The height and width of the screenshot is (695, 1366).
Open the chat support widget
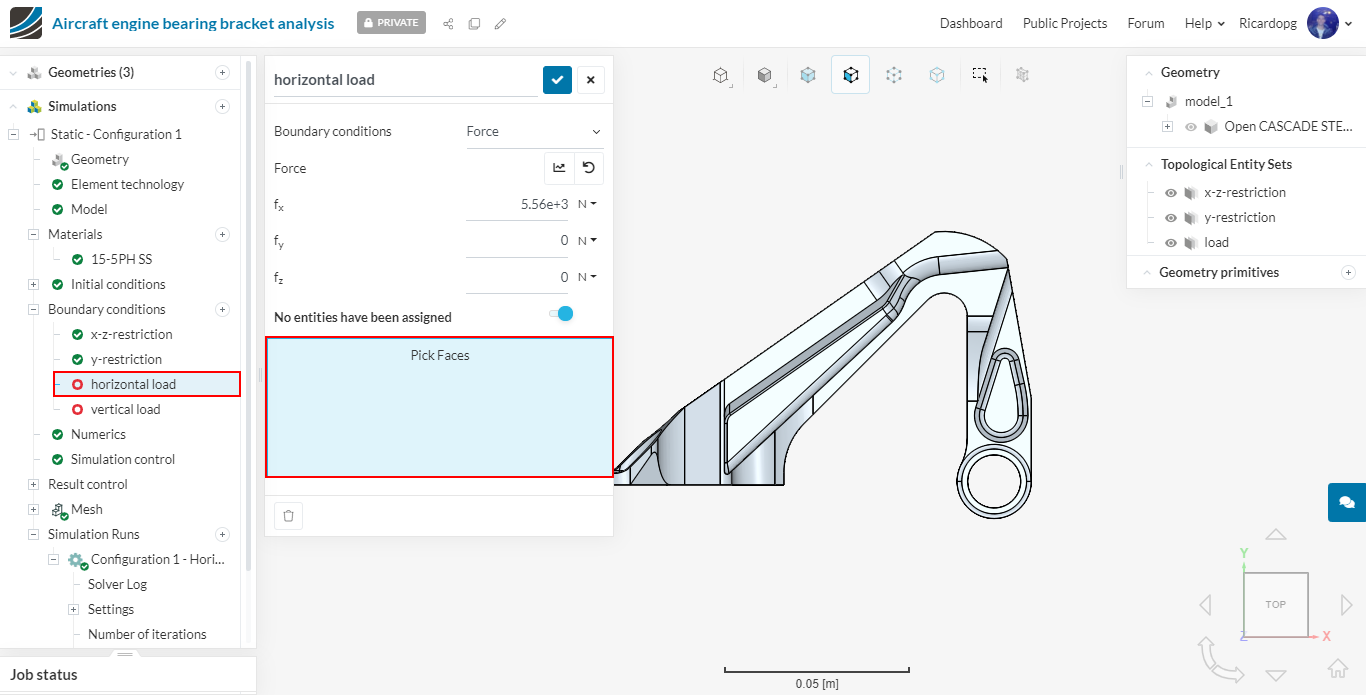point(1346,502)
